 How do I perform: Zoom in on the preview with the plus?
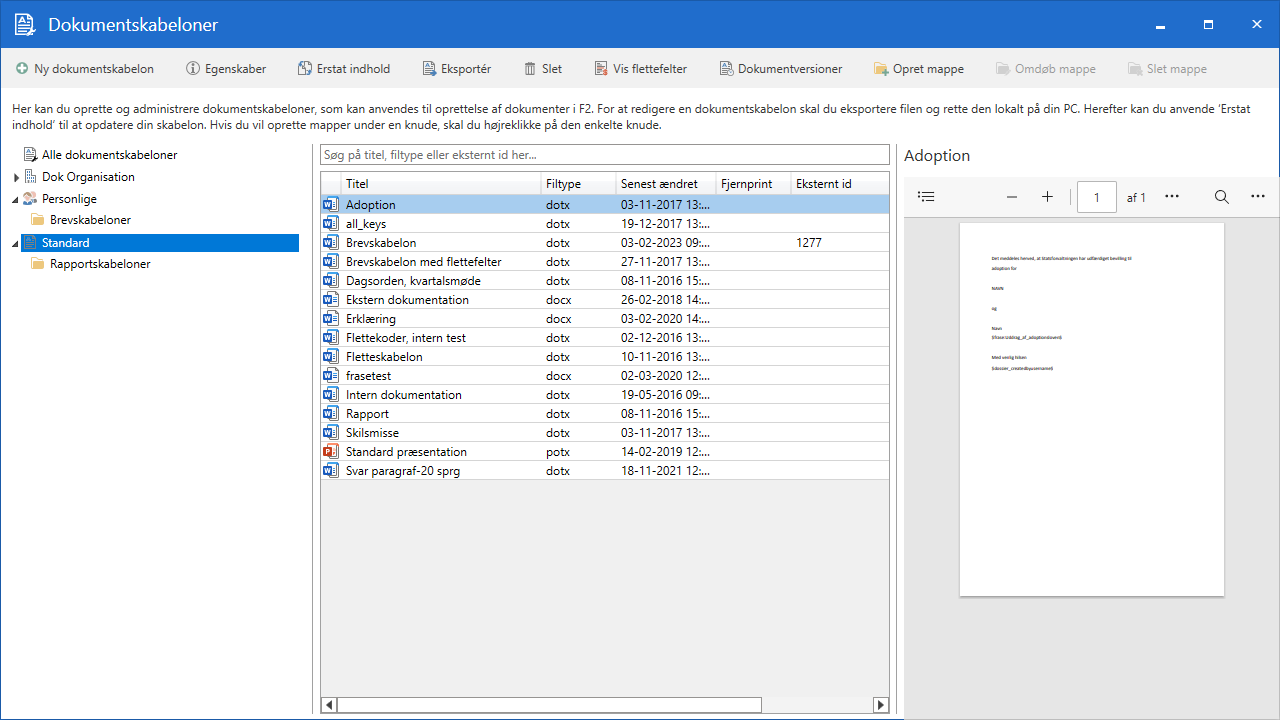pyautogui.click(x=1047, y=197)
